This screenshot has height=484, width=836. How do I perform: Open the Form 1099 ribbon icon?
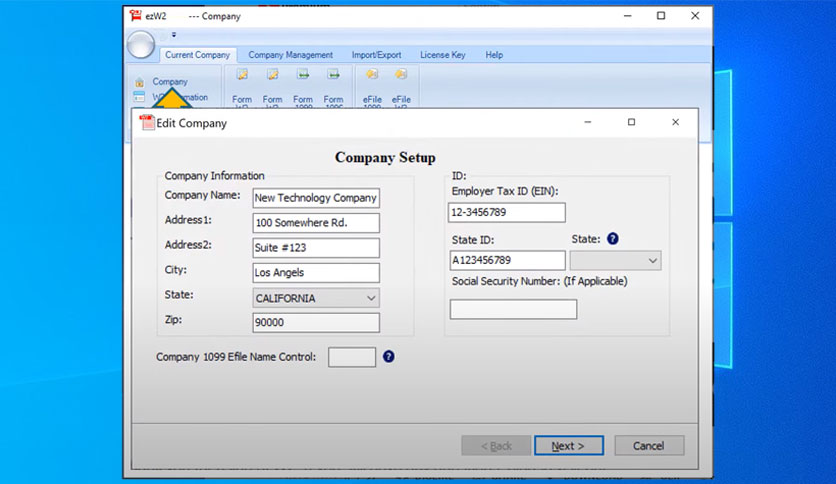[303, 75]
